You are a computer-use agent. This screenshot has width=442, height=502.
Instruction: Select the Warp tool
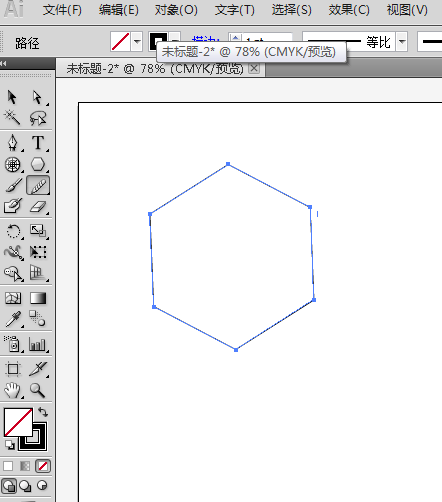[x=13, y=252]
